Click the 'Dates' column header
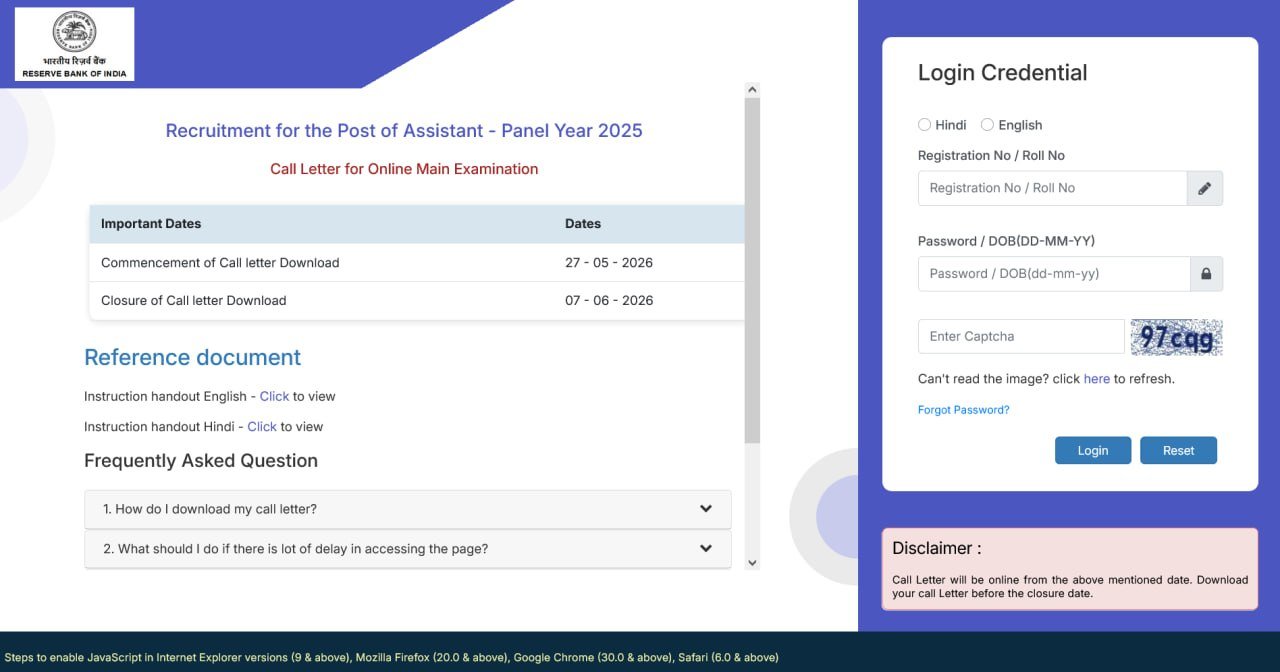 583,224
